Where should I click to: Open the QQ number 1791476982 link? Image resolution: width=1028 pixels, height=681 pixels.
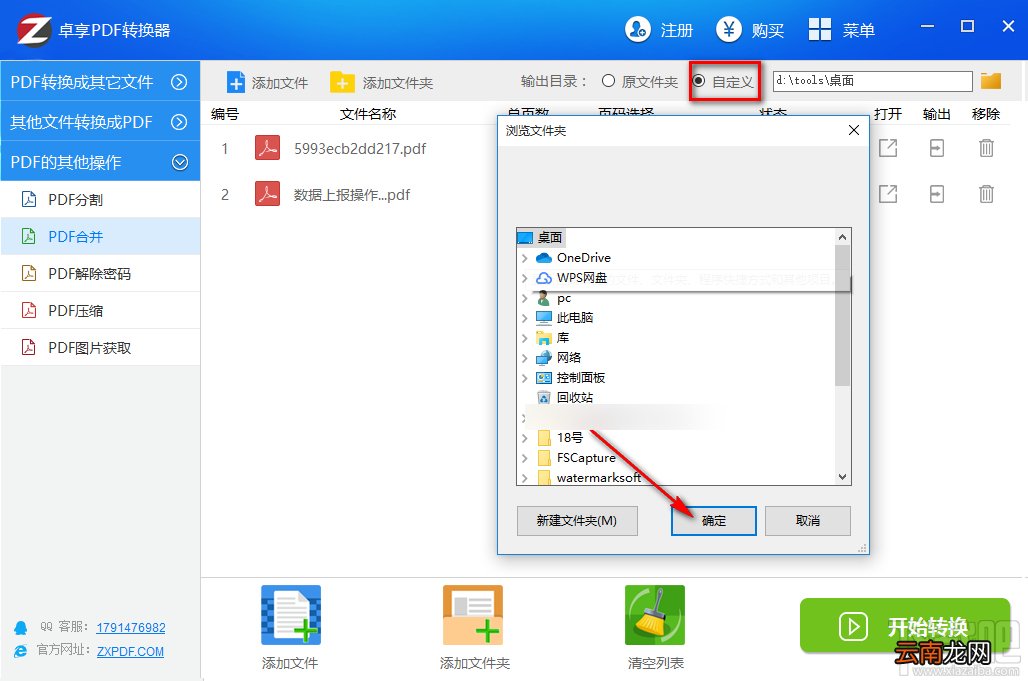coord(130,627)
